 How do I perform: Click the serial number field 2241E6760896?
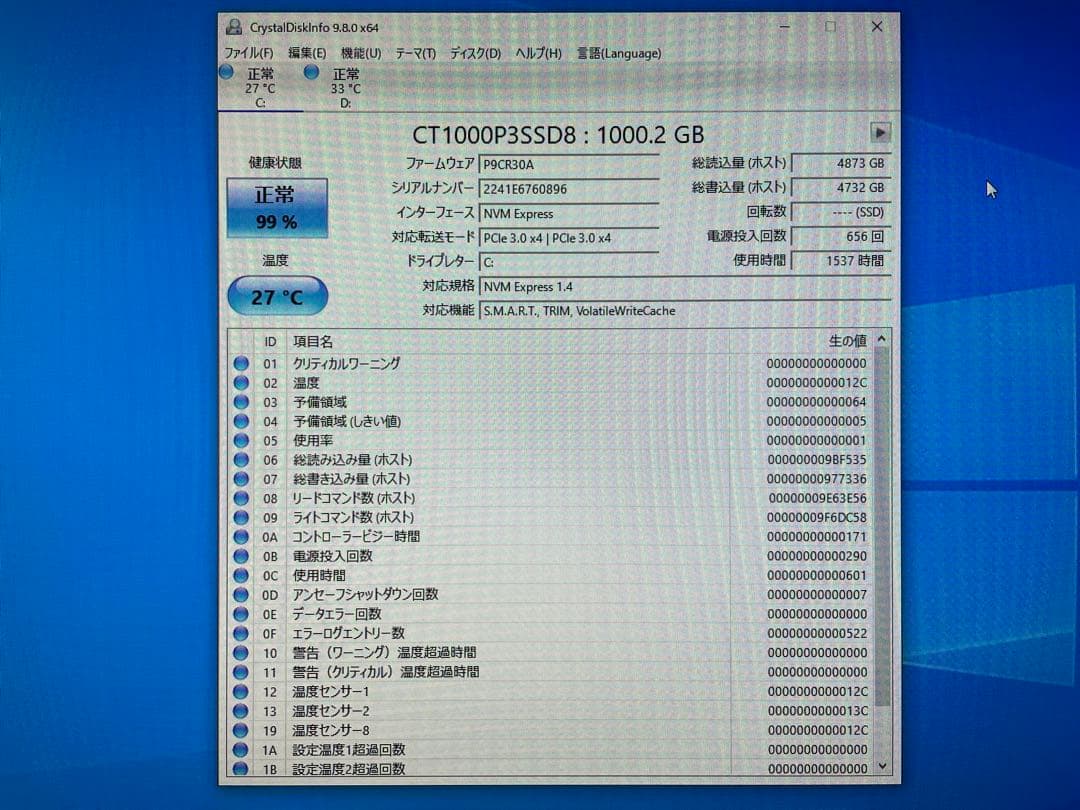point(568,189)
